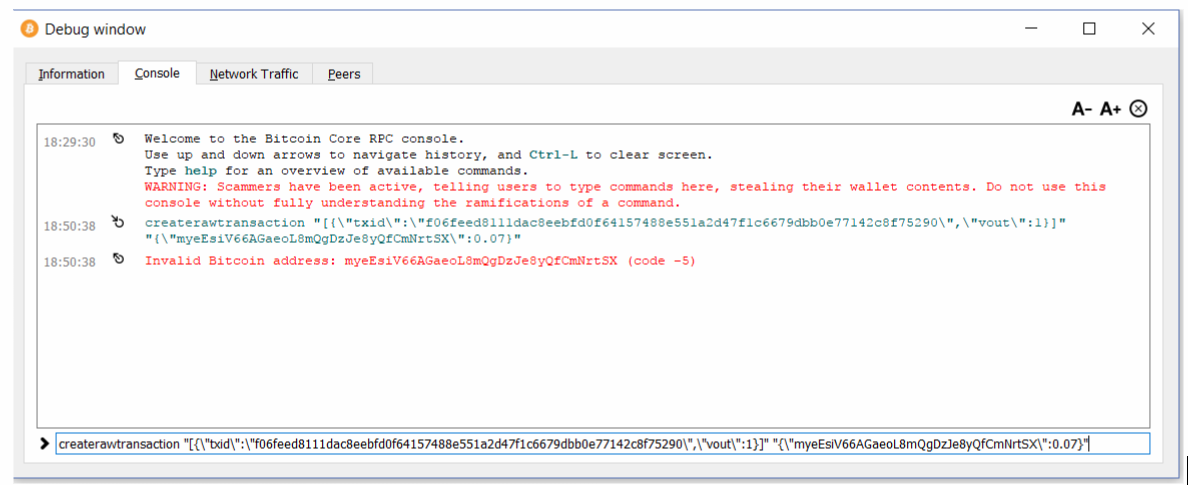Click the 'Debug window' title text

tap(95, 29)
